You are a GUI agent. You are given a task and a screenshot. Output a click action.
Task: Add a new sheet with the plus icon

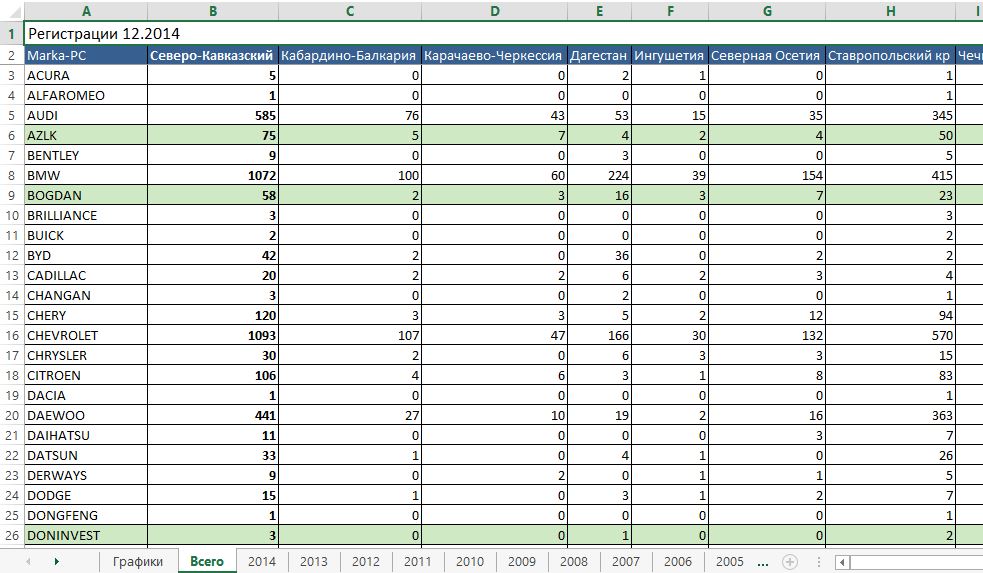[x=790, y=562]
